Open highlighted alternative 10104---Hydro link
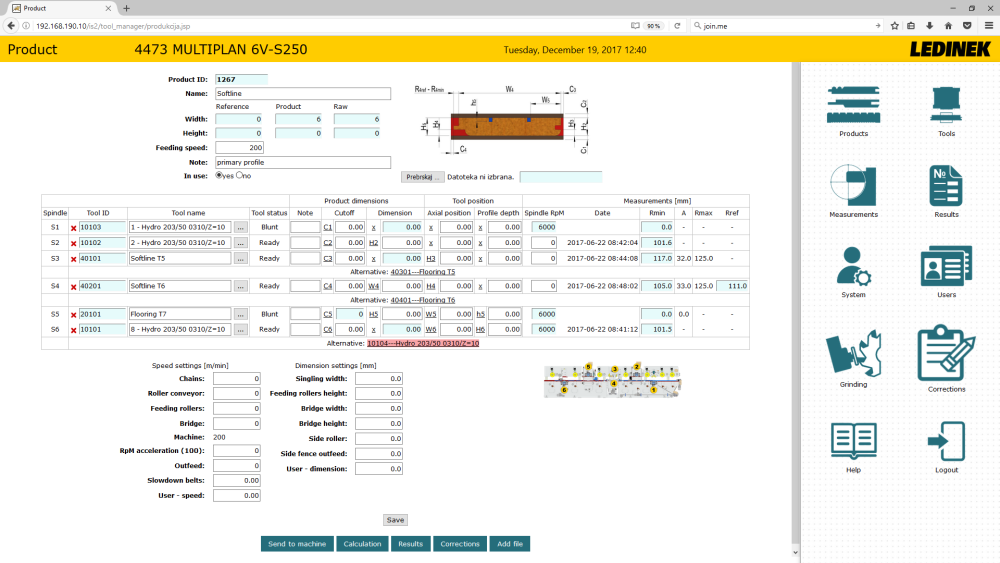1000x563 pixels. (423, 343)
